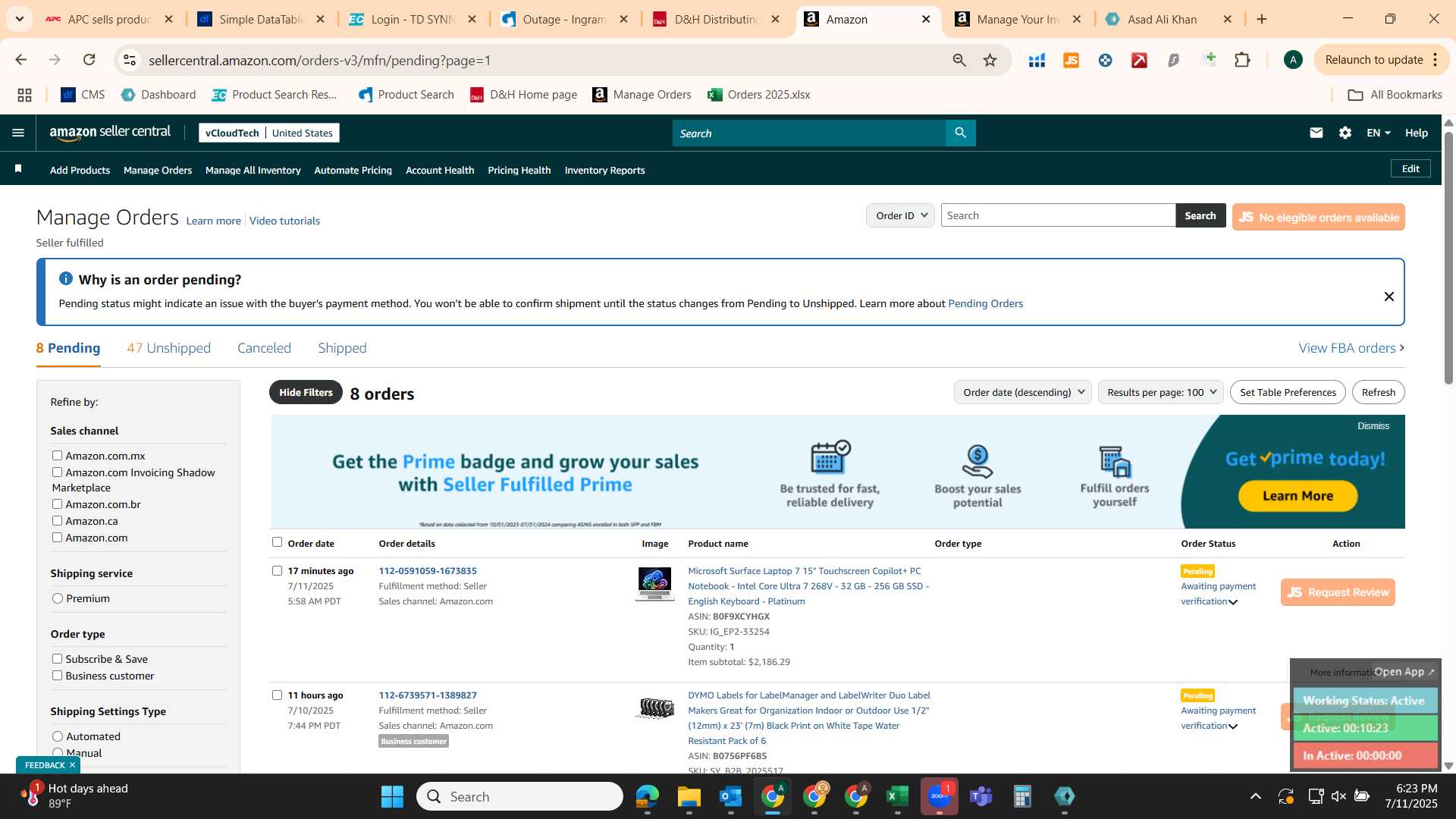
Task: Open the EN language dropdown
Action: (x=1378, y=133)
